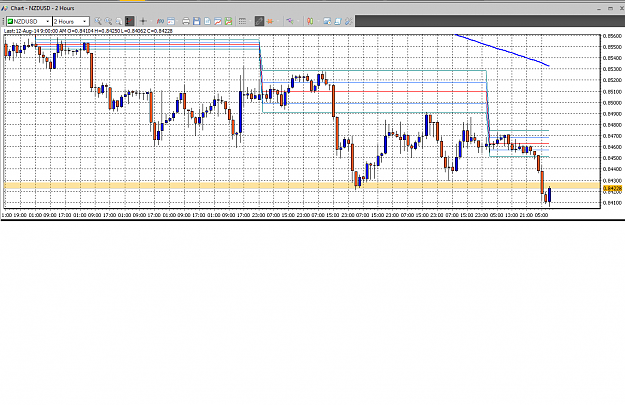Image resolution: width=625 pixels, height=405 pixels.
Task: Toggle the chain link chart button
Action: click(259, 21)
